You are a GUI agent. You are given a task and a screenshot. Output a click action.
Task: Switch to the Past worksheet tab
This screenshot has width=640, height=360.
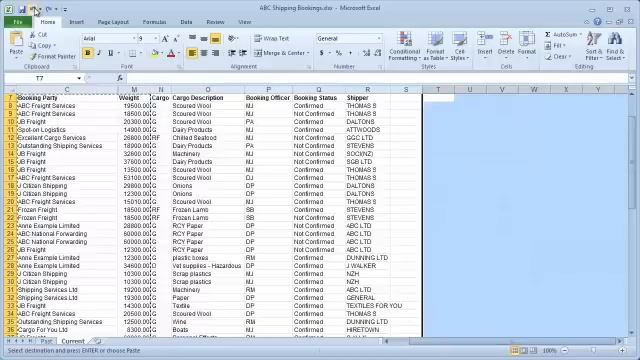tap(46, 341)
